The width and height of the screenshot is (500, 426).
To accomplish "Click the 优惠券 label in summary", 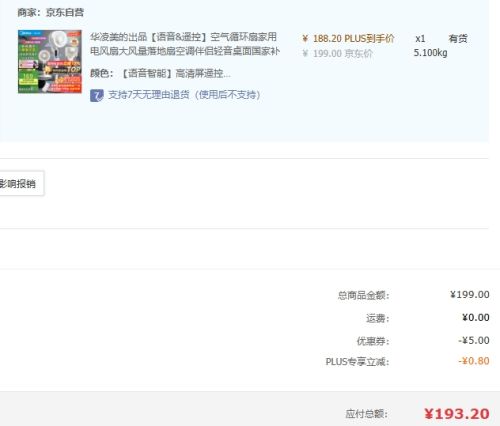I will [x=373, y=341].
